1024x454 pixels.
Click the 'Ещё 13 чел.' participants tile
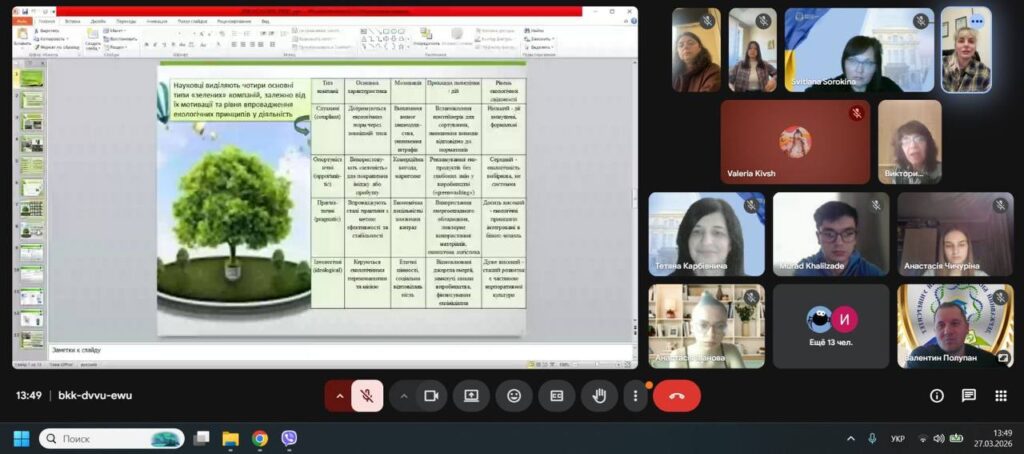831,326
